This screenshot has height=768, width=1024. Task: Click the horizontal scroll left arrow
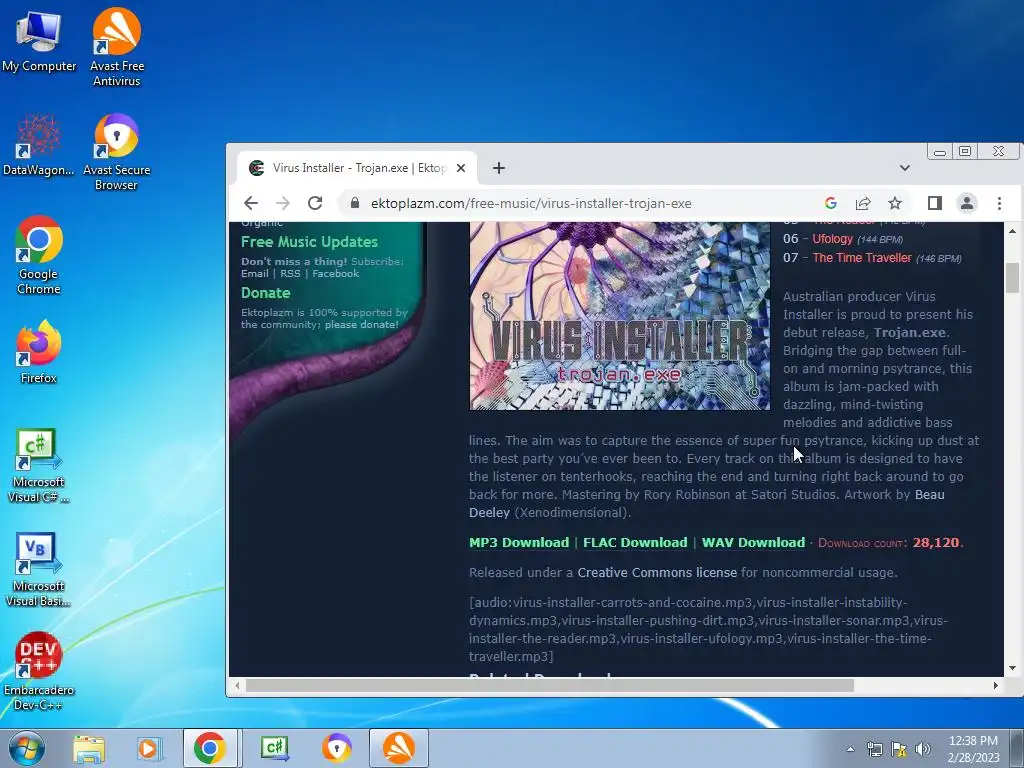click(x=237, y=686)
